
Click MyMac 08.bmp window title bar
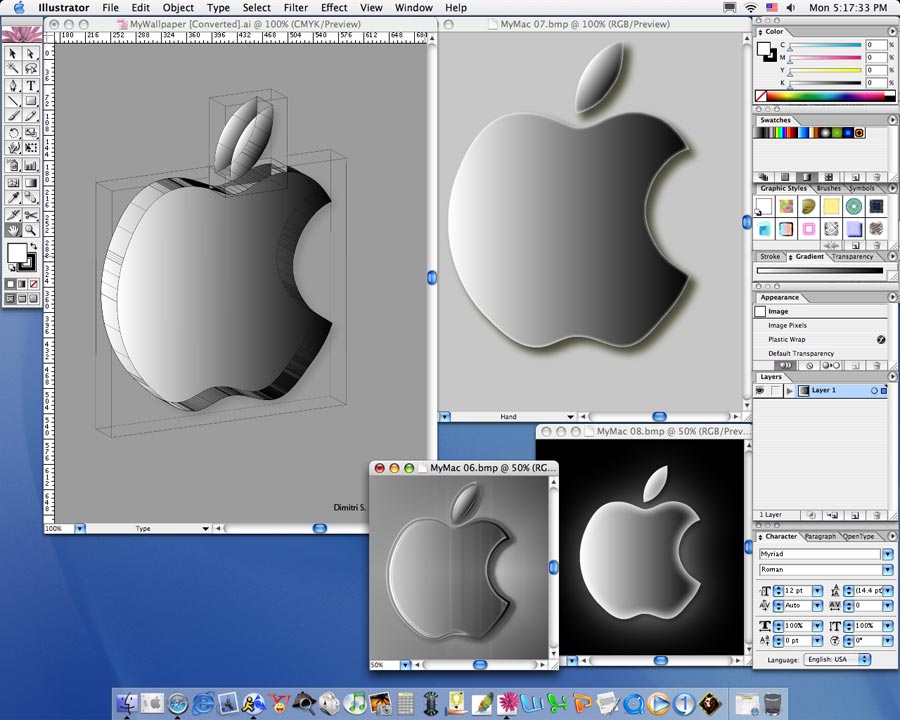pyautogui.click(x=643, y=431)
